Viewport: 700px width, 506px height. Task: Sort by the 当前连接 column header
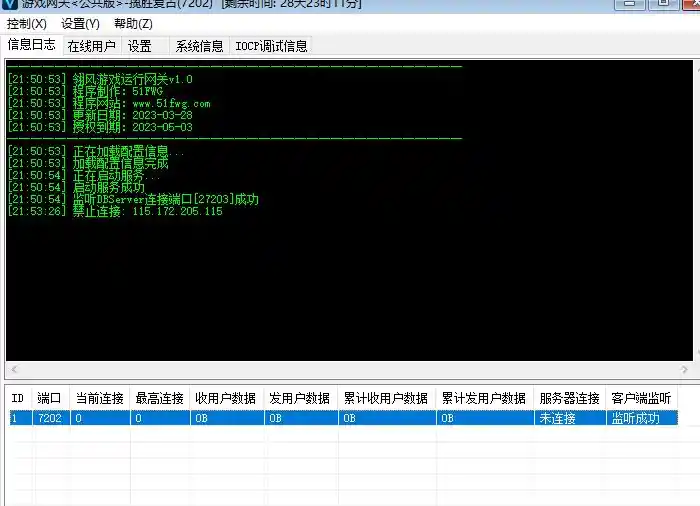[100, 398]
